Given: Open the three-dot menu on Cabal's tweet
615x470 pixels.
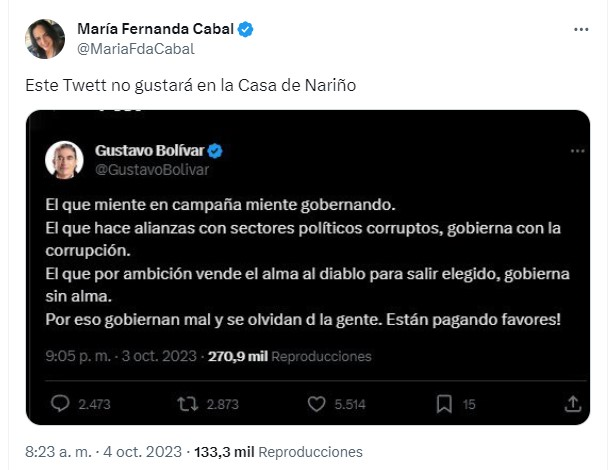Looking at the screenshot, I should point(581,29).
